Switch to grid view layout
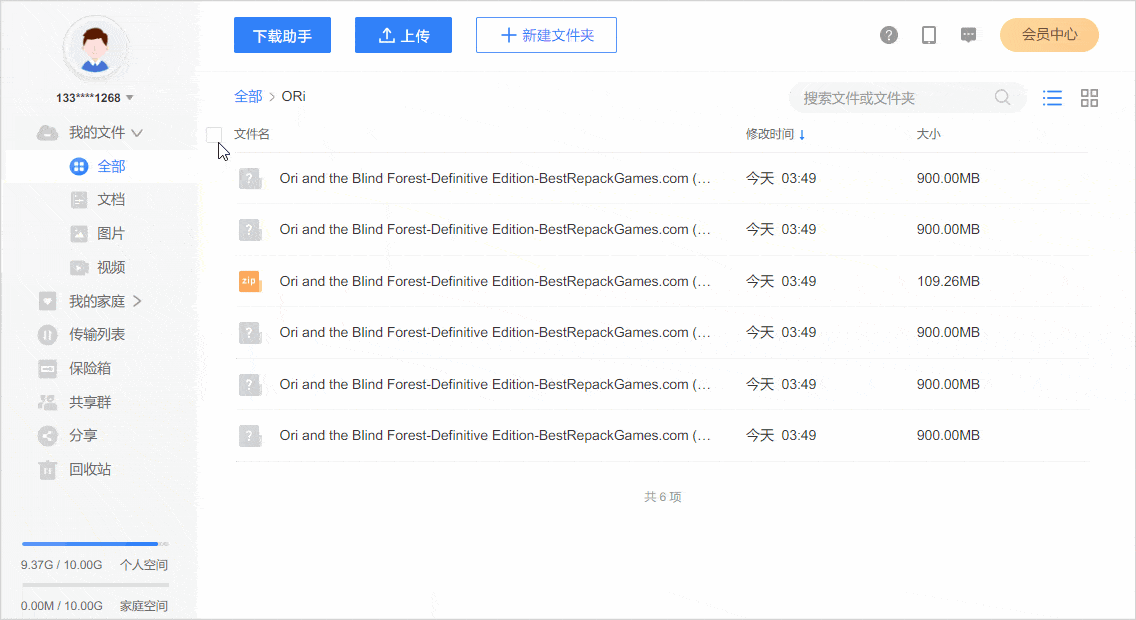1136x620 pixels. point(1090,98)
